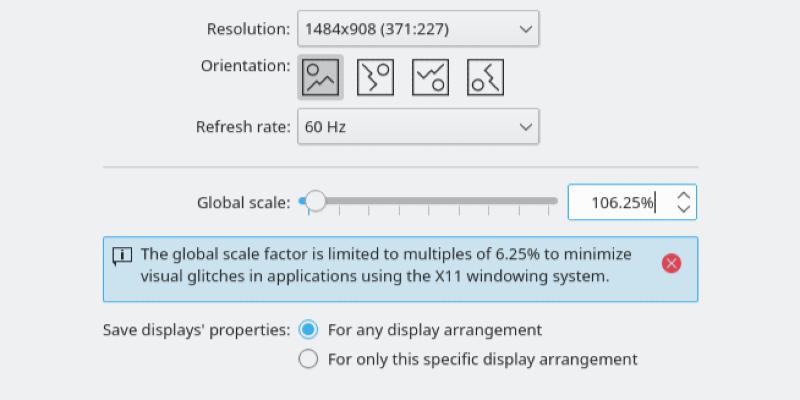800x400 pixels.
Task: Open the Refresh rate dropdown
Action: [x=418, y=127]
